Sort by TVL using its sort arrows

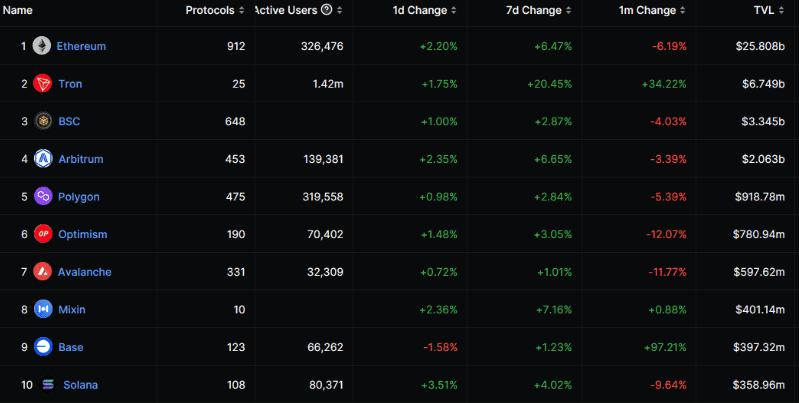click(x=781, y=10)
